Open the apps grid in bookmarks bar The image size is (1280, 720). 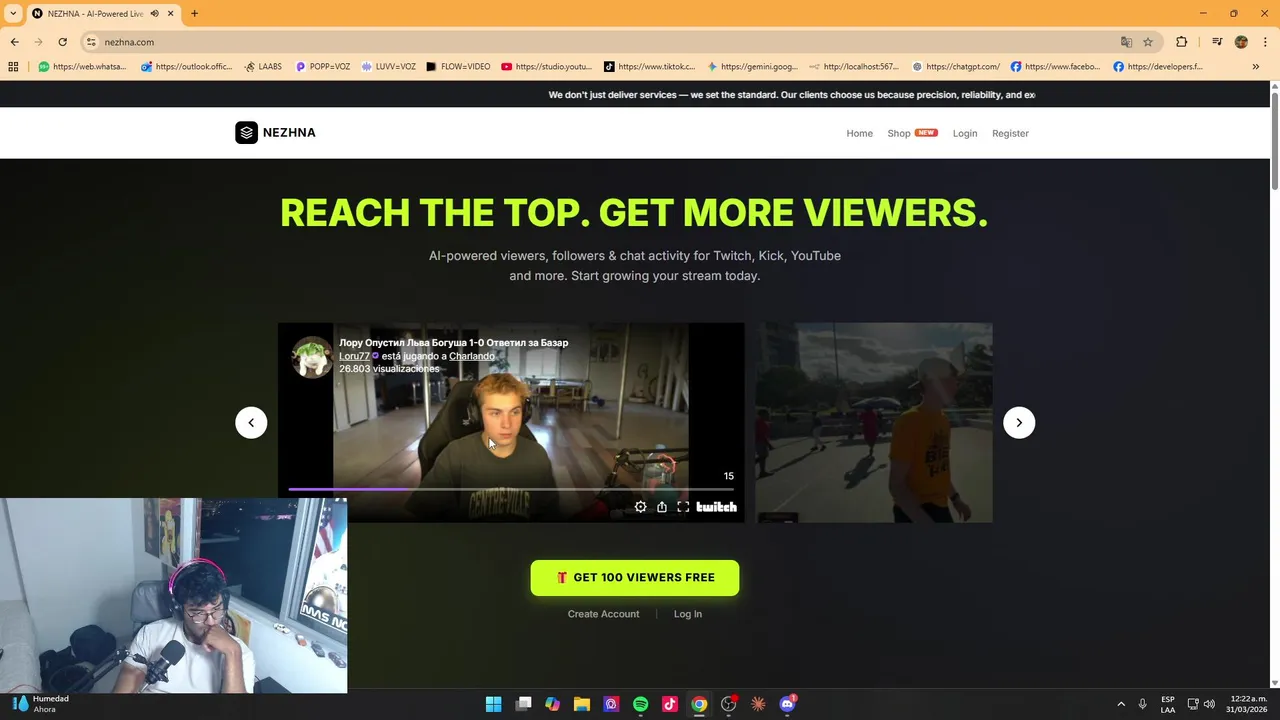[13, 67]
